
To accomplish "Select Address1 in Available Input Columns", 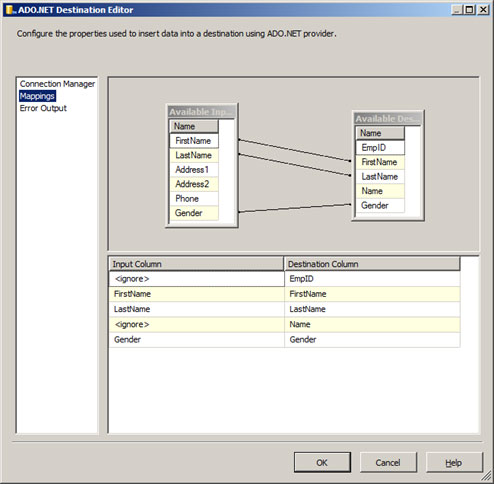I will [194, 170].
